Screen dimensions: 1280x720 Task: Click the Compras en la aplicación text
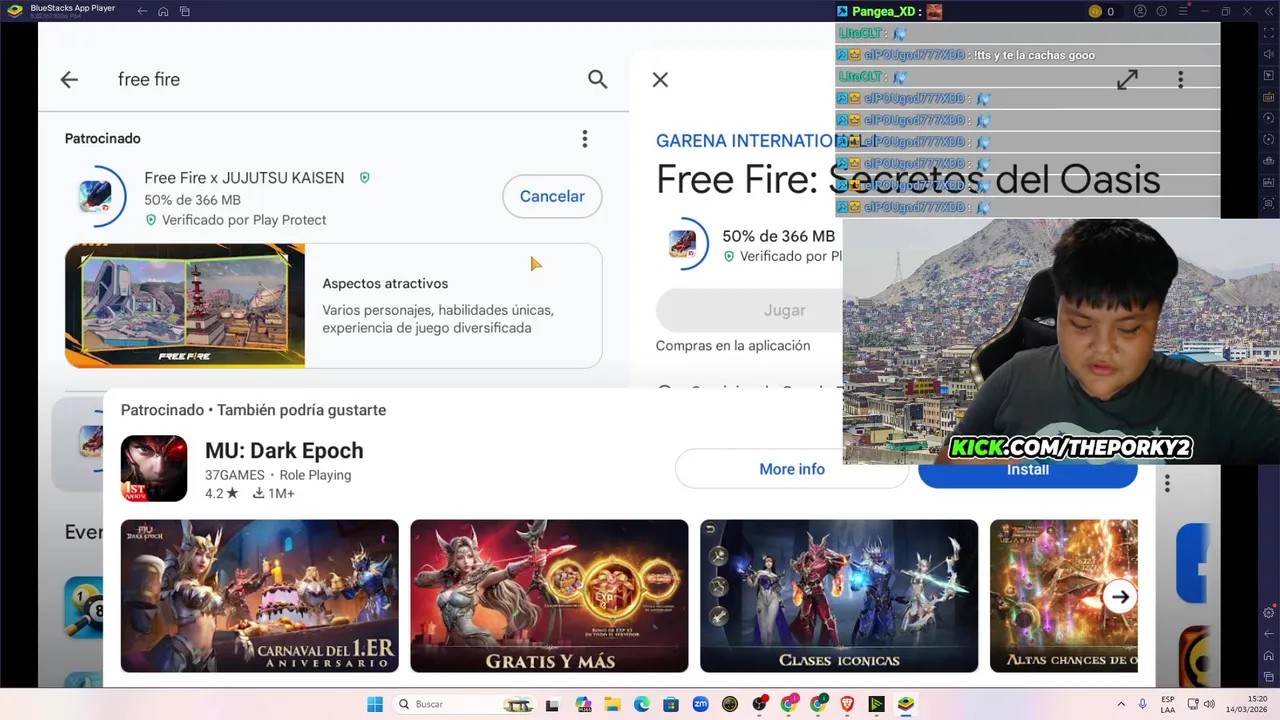point(733,346)
